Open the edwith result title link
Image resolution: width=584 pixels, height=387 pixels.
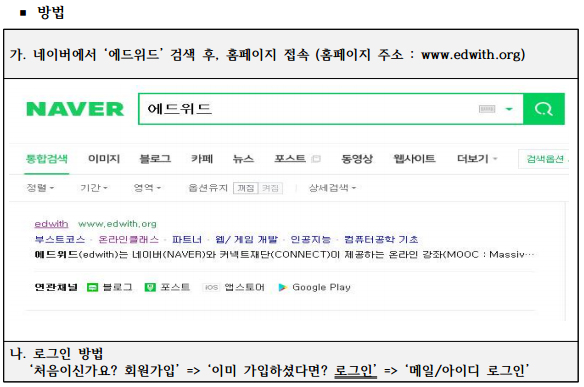pos(51,224)
